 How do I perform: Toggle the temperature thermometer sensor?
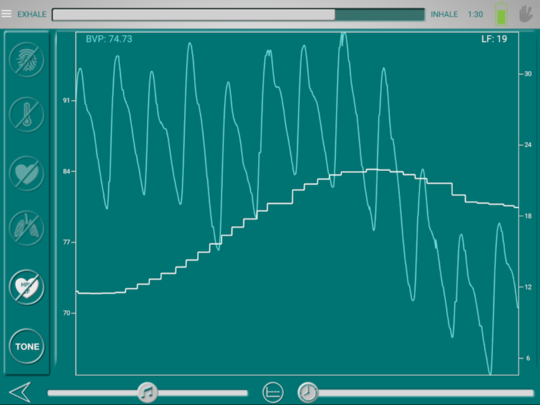click(x=27, y=114)
